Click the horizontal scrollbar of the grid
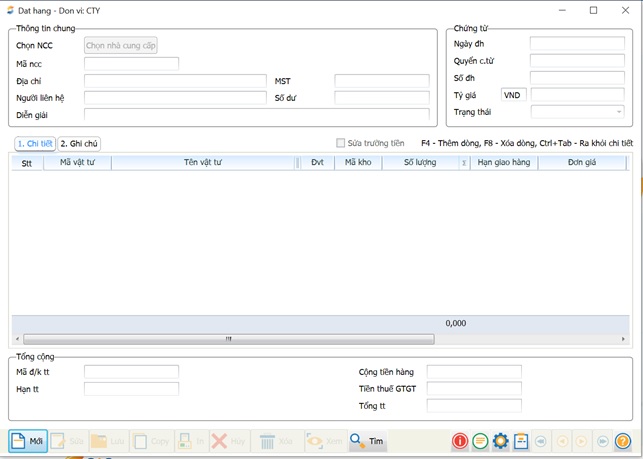The height and width of the screenshot is (459, 643). [228, 339]
